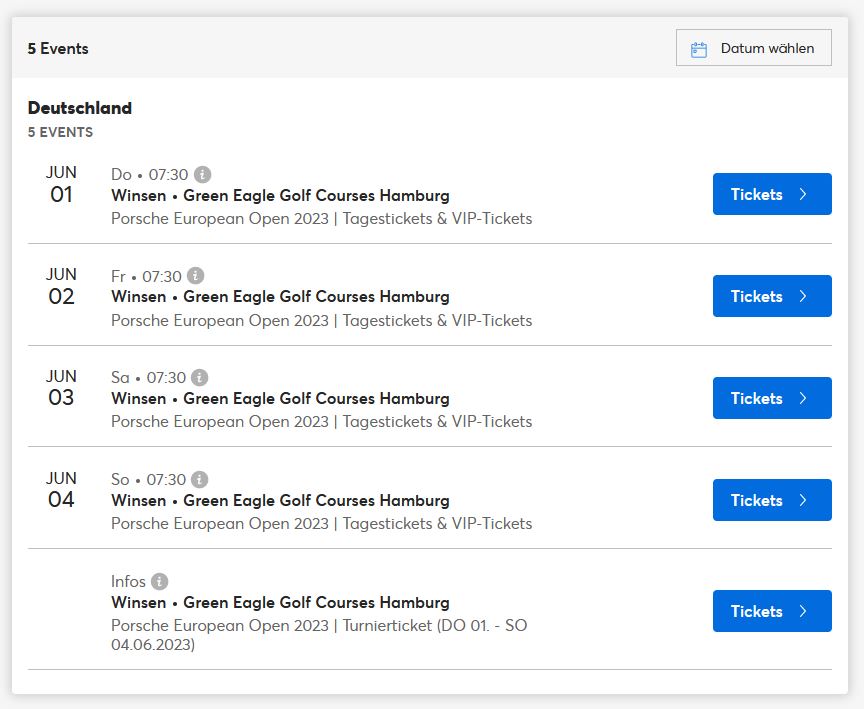Screen dimensions: 864x709
Task: Open Tickets for the Turnierticket event
Action: (x=772, y=611)
